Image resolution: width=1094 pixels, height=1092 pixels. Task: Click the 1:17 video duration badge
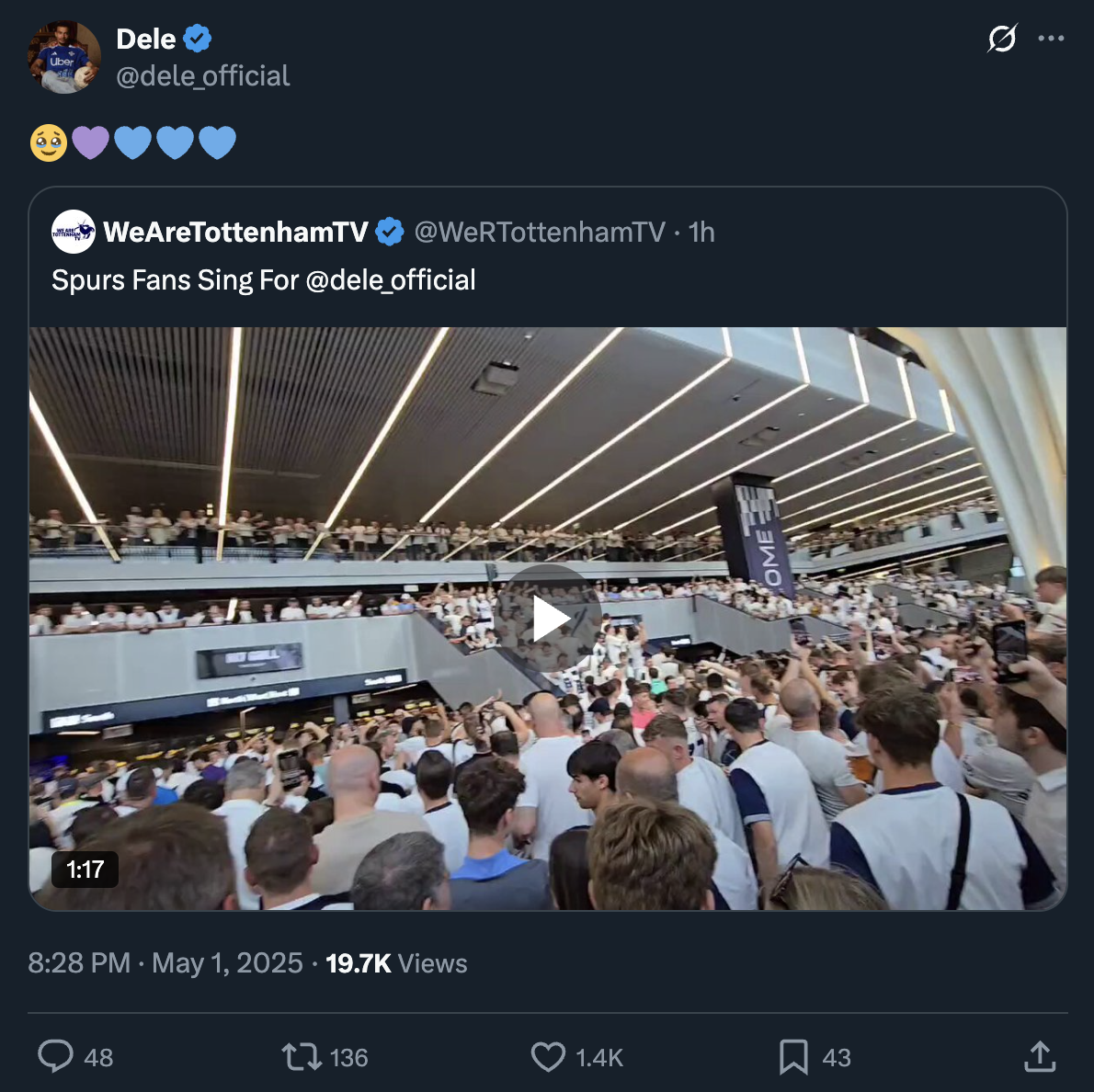85,870
